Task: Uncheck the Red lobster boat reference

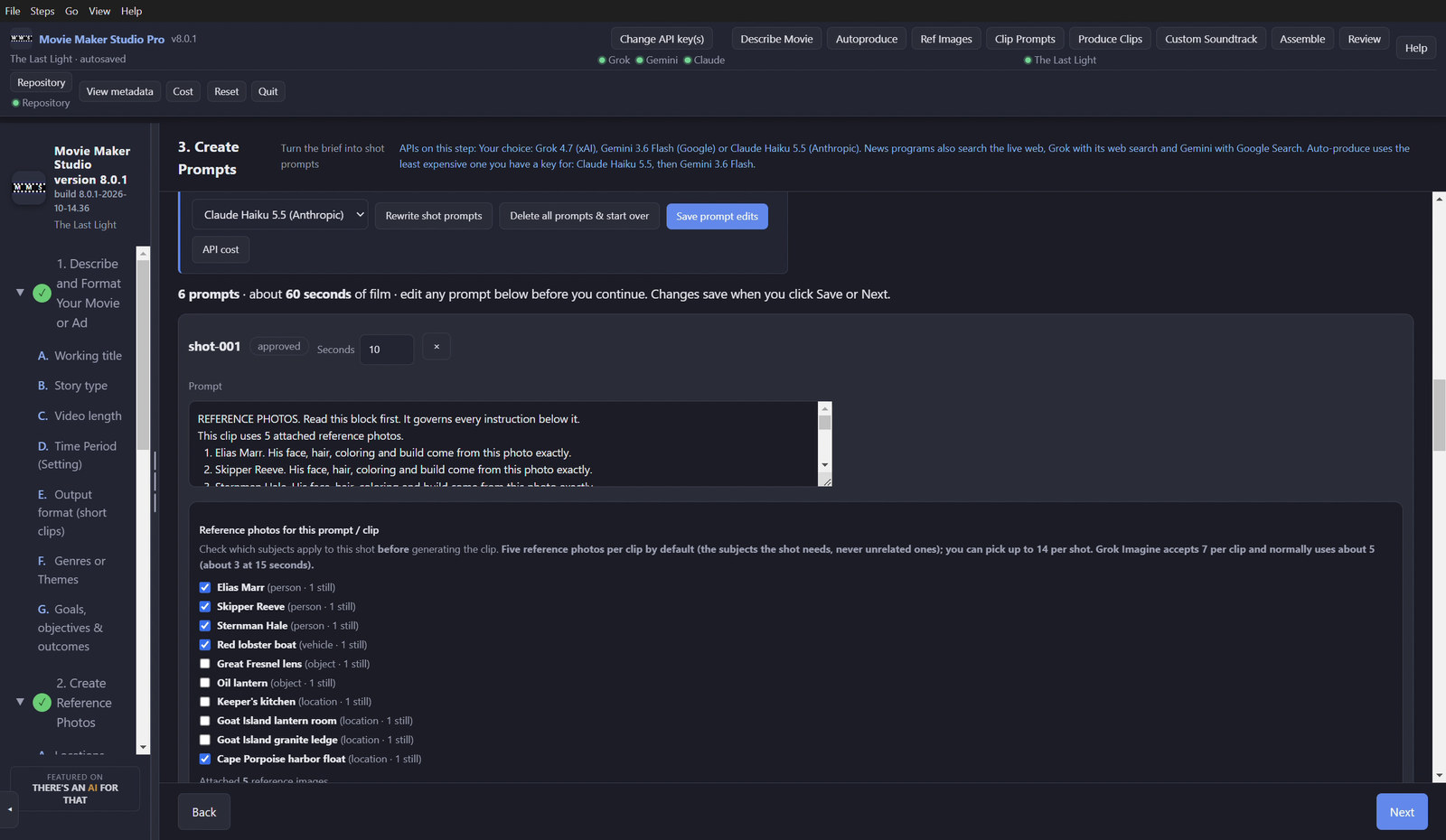Action: (x=205, y=645)
